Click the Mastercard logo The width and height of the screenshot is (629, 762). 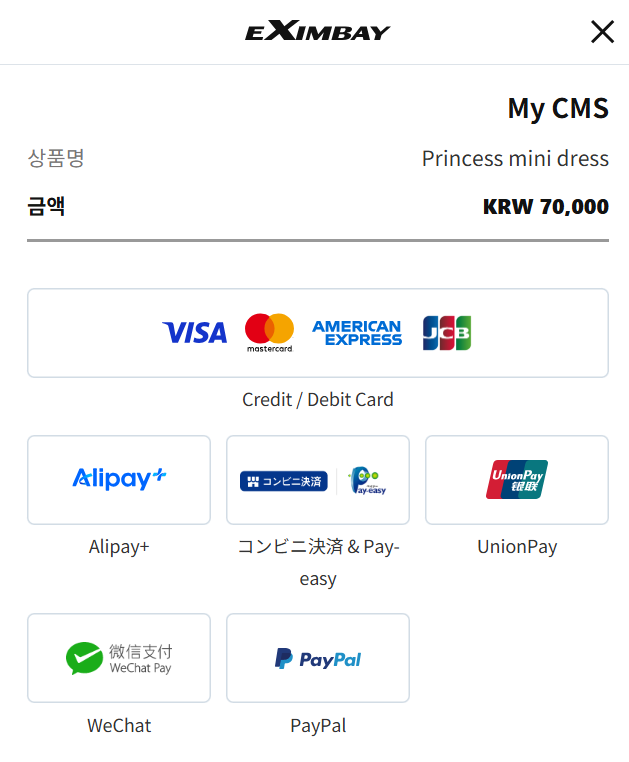click(x=269, y=333)
